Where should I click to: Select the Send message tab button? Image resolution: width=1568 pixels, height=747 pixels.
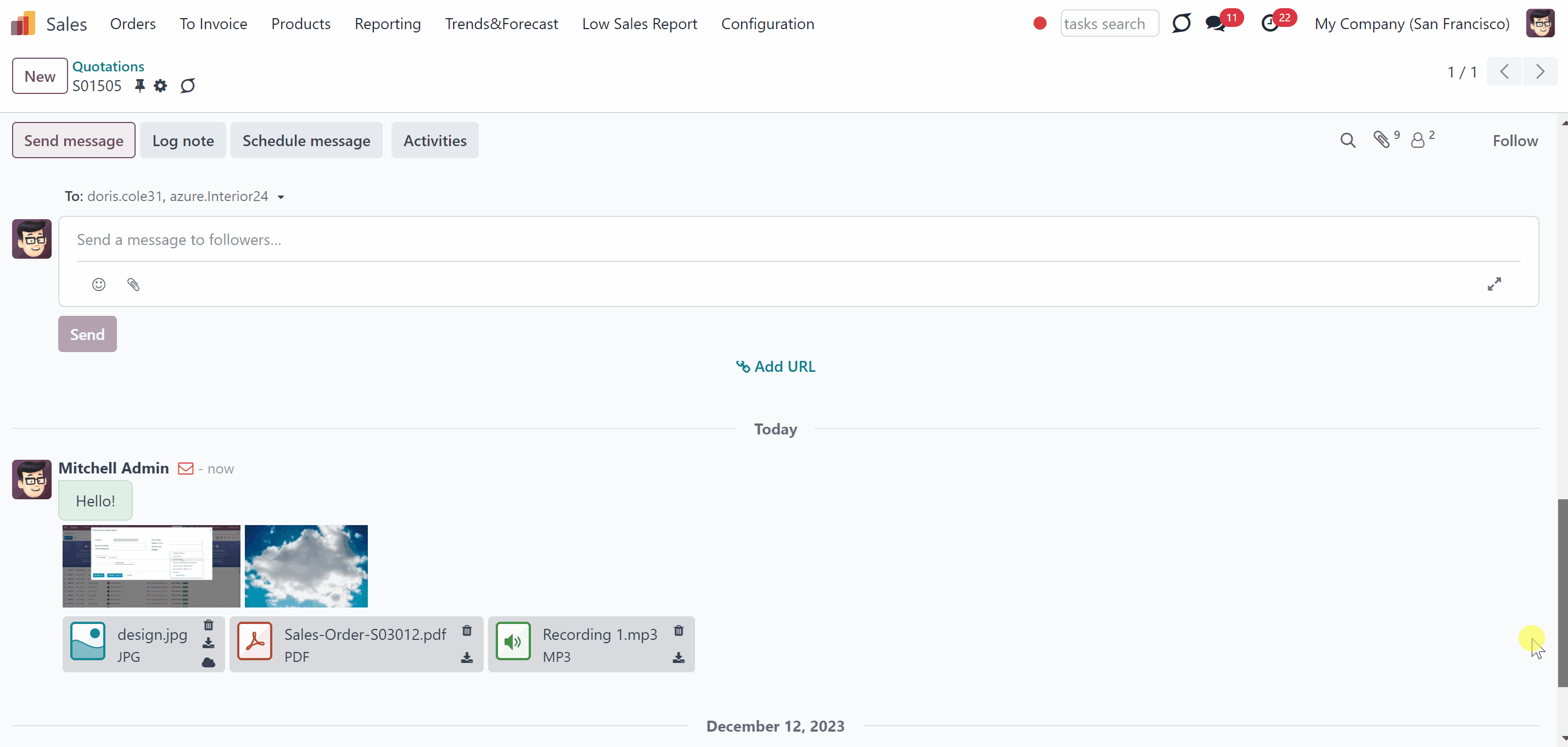pyautogui.click(x=74, y=140)
